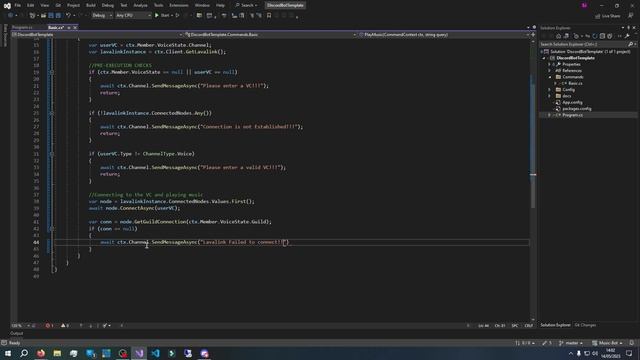Image resolution: width=640 pixels, height=360 pixels.
Task: Collapse the code block at line 42
Action: (x=52, y=229)
